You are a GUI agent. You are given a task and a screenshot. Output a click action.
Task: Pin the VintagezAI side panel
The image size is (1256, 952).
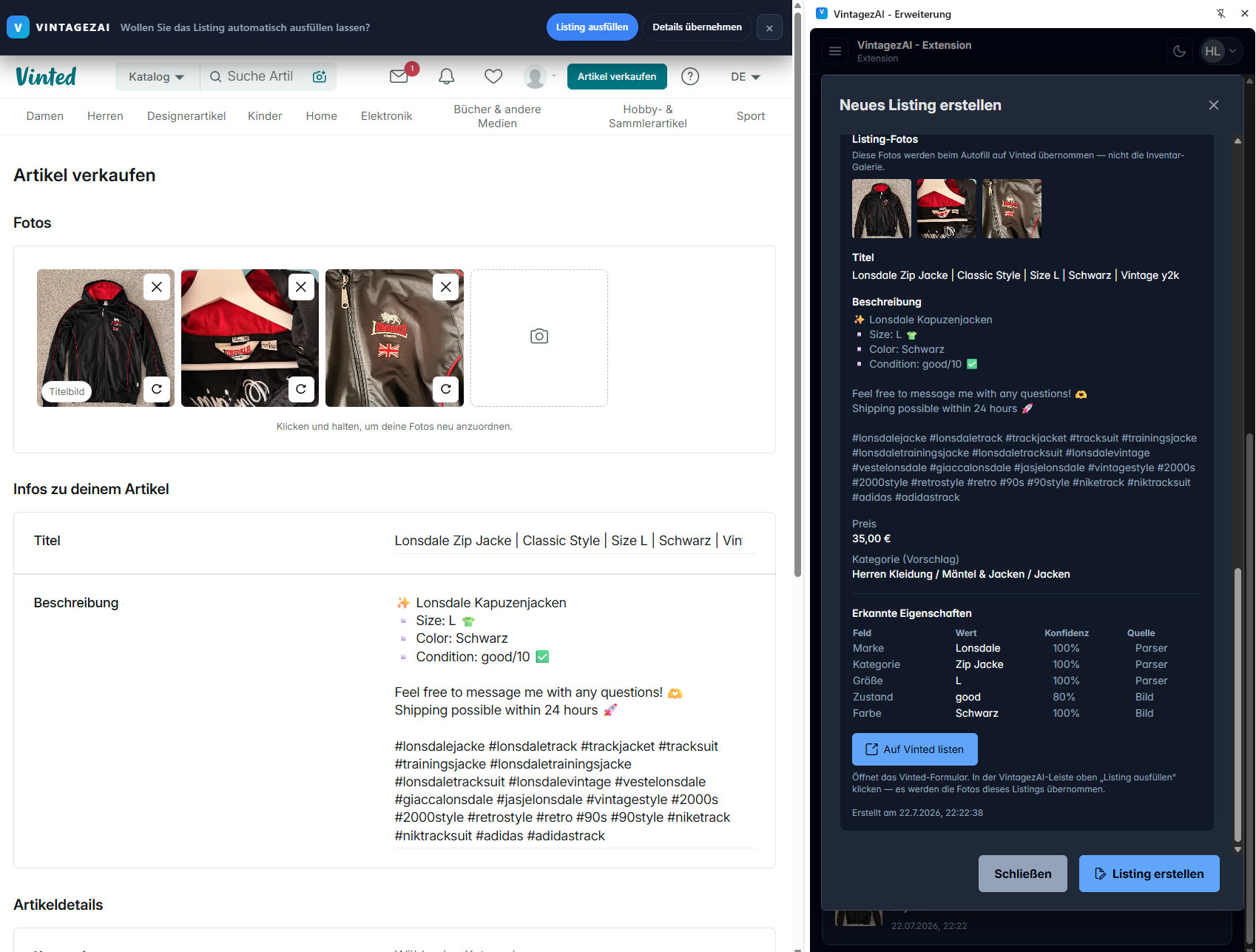coord(1221,14)
